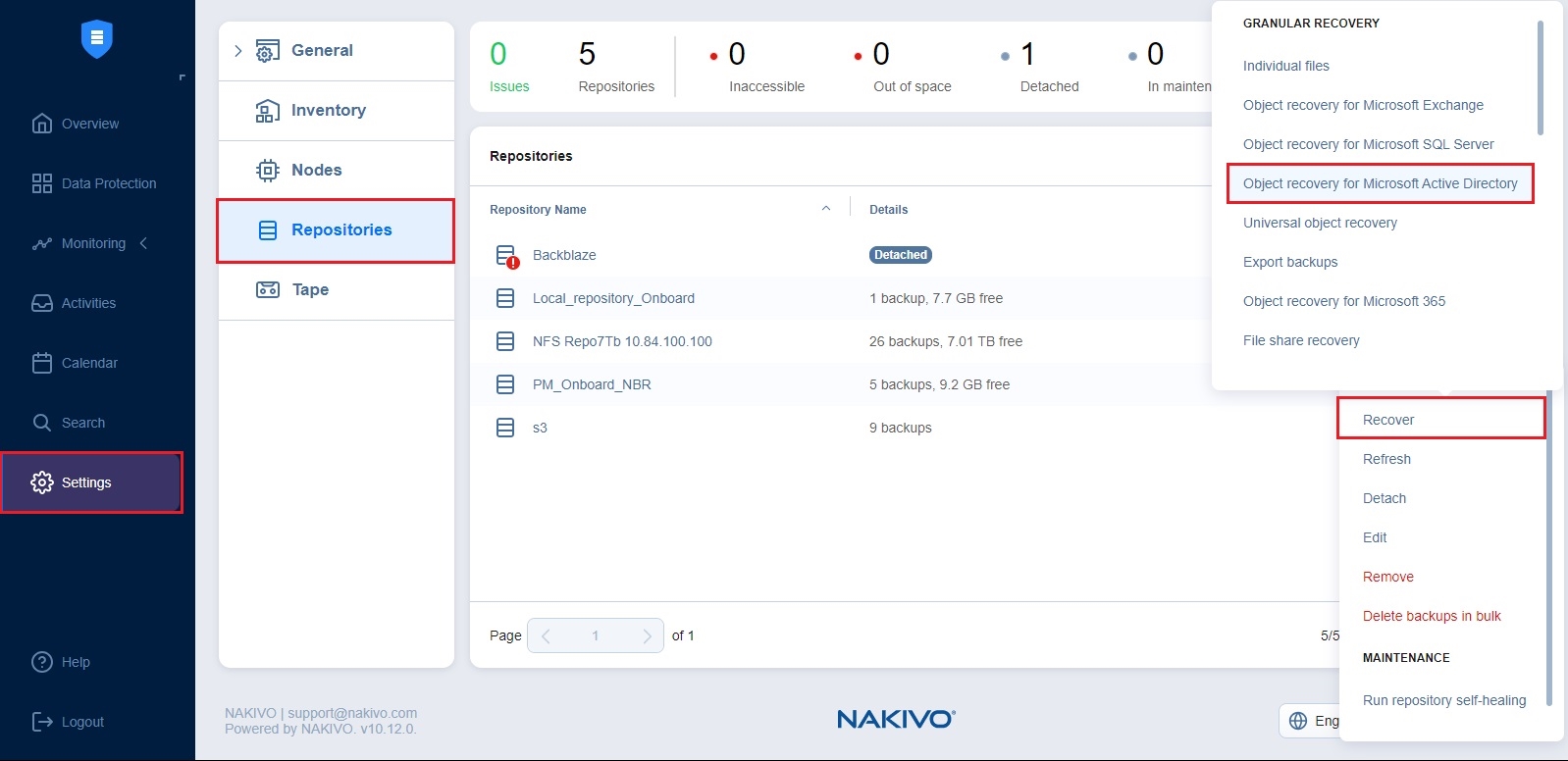The height and width of the screenshot is (761, 1568).
Task: Click the NFS Repo7Tb 10.84.100.100 repository link
Action: [622, 341]
